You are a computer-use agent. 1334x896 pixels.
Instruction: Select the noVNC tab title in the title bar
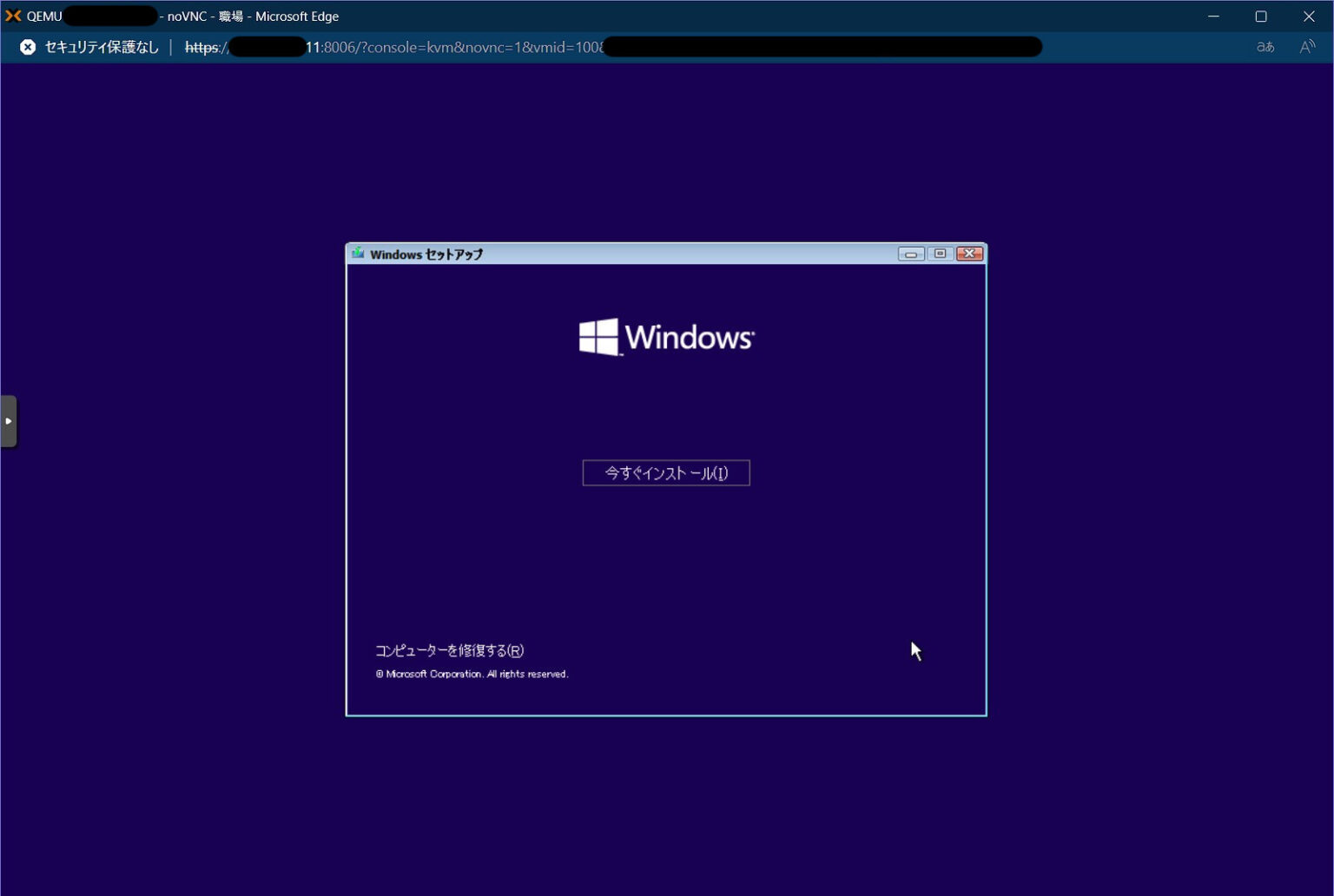pos(189,16)
